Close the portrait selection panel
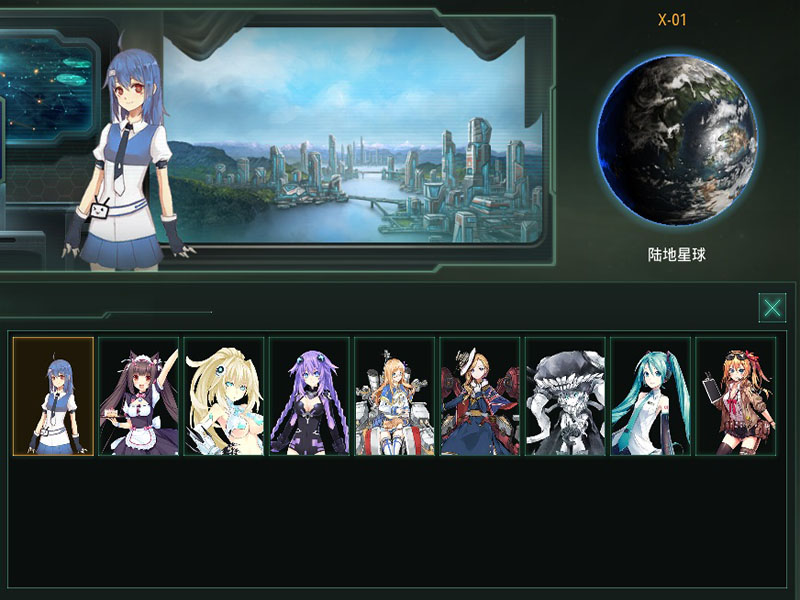Viewport: 800px width, 600px height. click(x=772, y=308)
